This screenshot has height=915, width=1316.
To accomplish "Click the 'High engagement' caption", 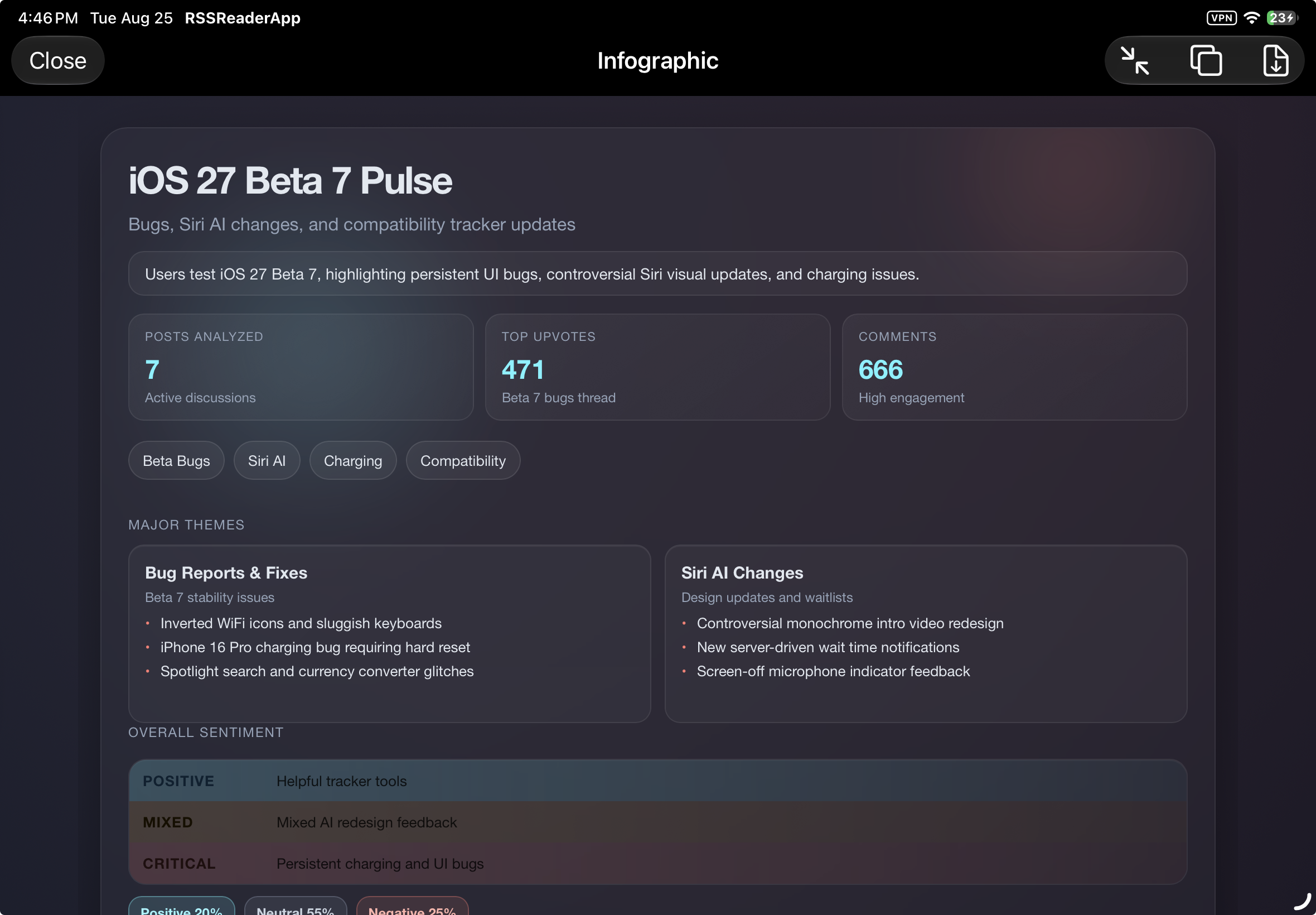I will (912, 398).
